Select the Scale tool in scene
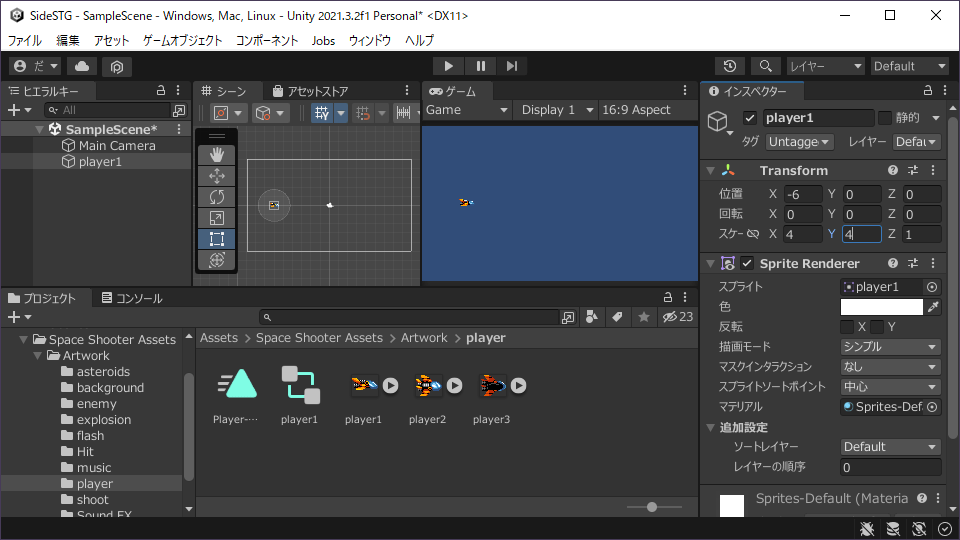The height and width of the screenshot is (540, 960). point(217,218)
